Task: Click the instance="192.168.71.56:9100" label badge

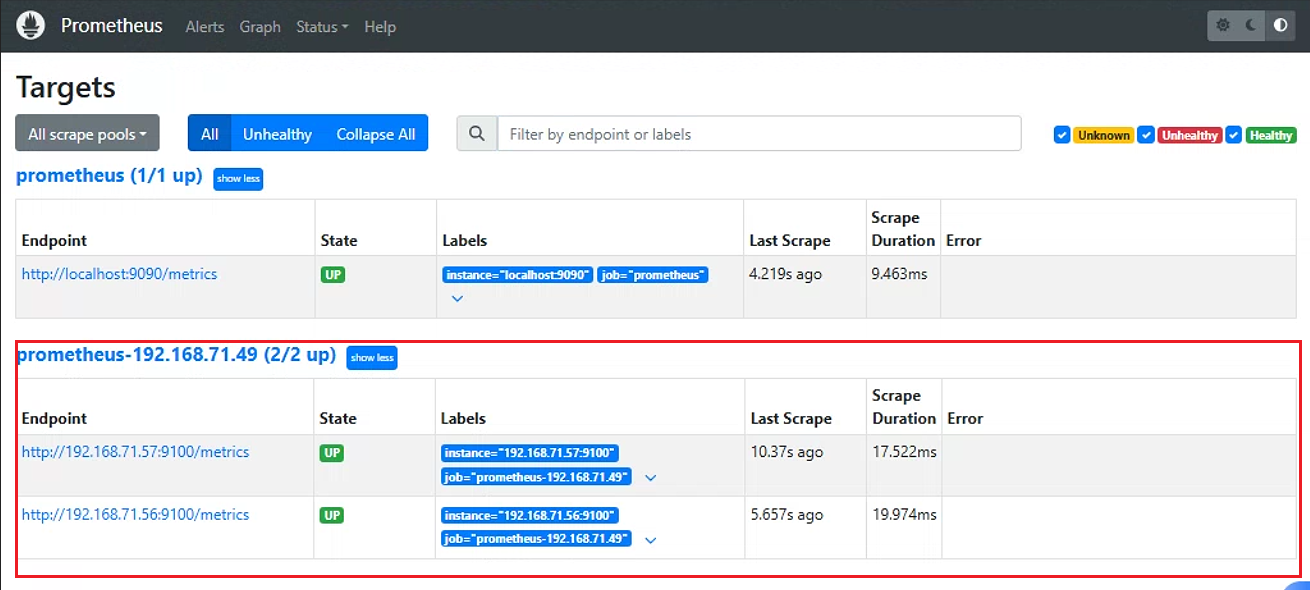Action: click(x=530, y=516)
